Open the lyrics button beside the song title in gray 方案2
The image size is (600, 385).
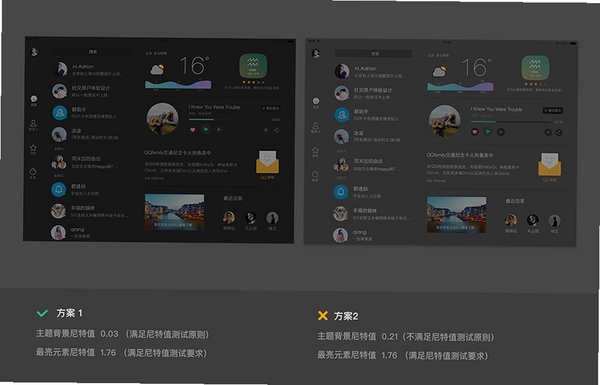(553, 111)
